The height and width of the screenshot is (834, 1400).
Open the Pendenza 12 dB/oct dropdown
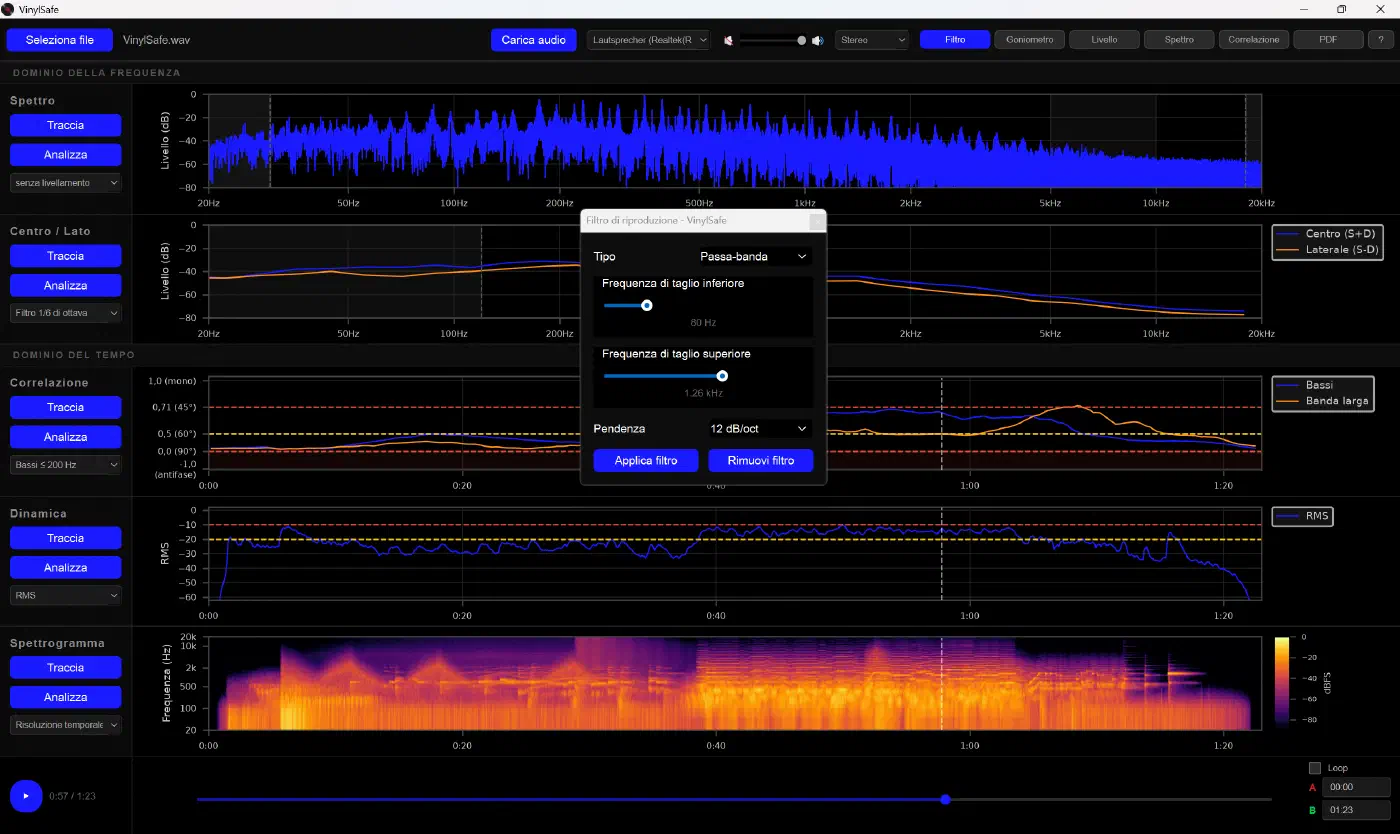[759, 428]
